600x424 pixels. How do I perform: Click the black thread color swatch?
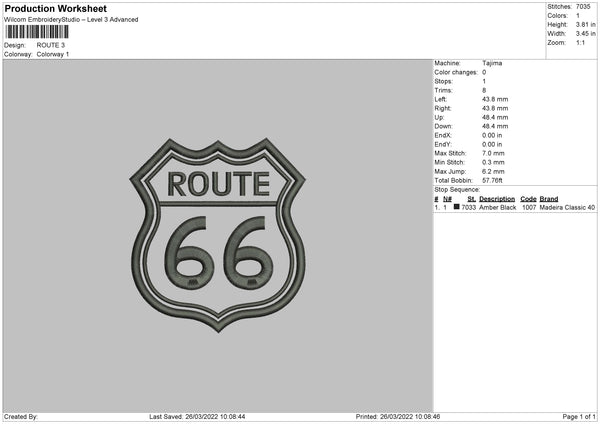(x=457, y=207)
